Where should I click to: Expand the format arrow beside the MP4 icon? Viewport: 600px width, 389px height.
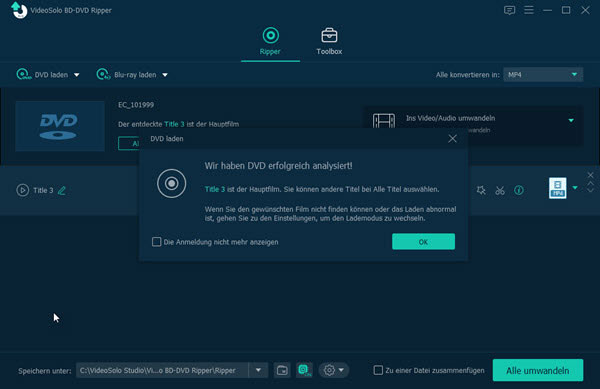pyautogui.click(x=575, y=188)
